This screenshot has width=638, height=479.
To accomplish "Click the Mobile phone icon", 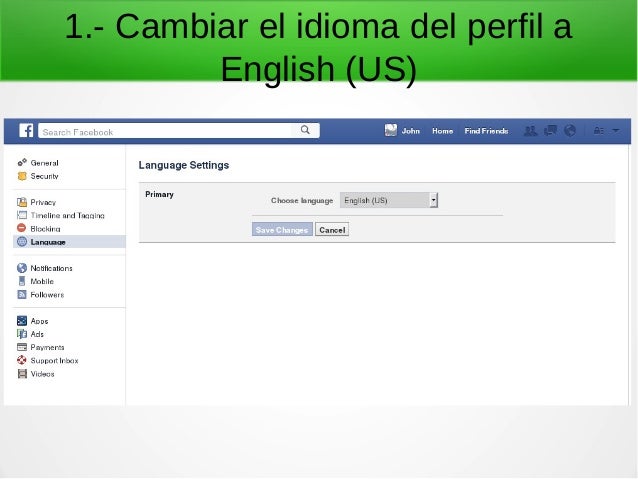I will [x=22, y=281].
